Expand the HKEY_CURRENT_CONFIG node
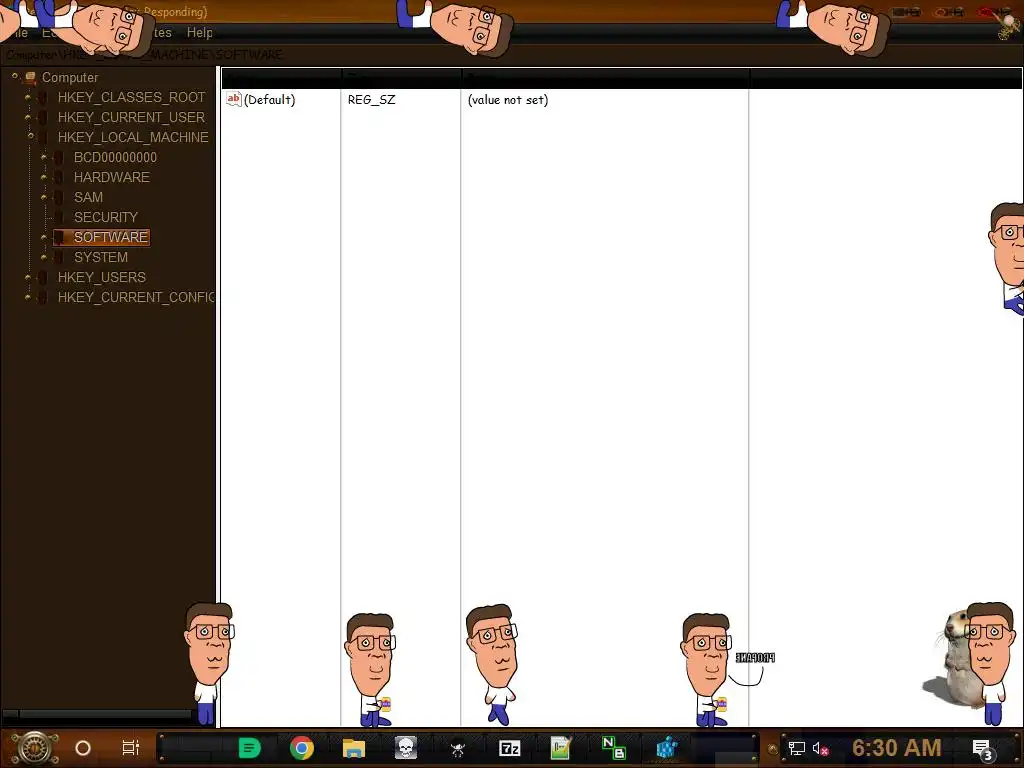The height and width of the screenshot is (768, 1024). coord(27,297)
